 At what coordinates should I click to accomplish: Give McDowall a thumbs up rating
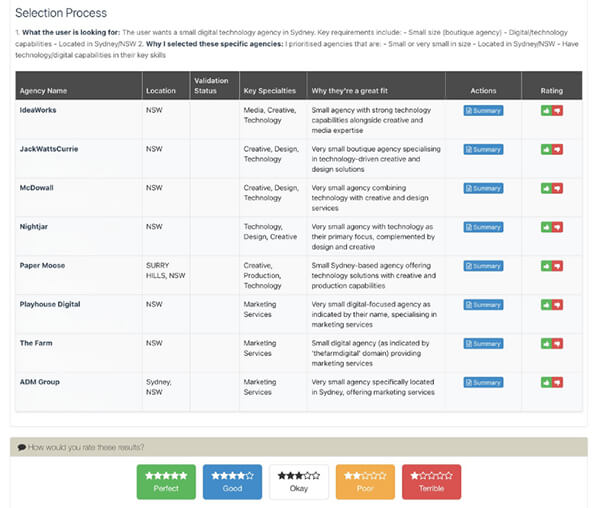click(545, 188)
